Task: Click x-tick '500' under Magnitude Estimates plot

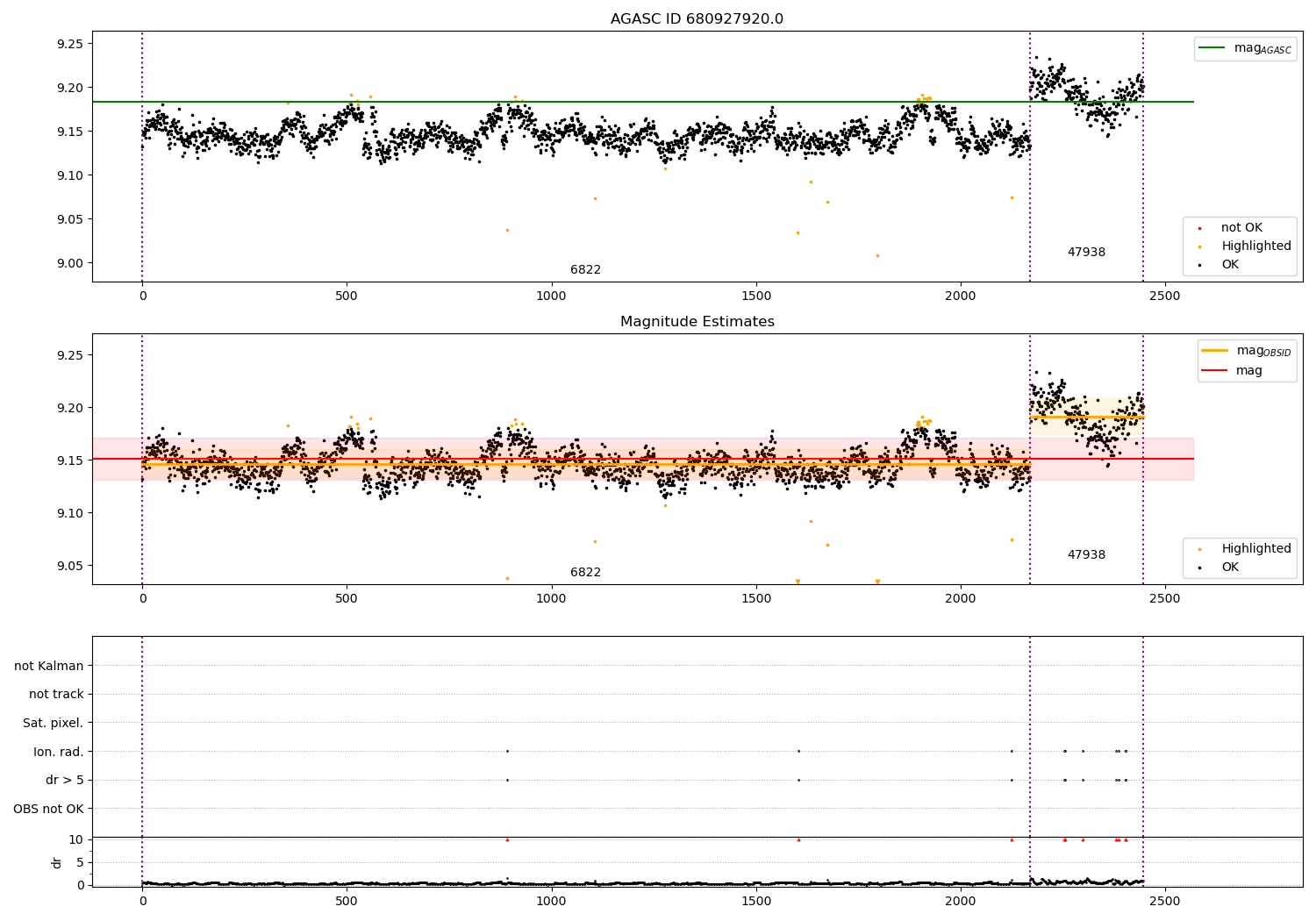Action: pyautogui.click(x=347, y=598)
